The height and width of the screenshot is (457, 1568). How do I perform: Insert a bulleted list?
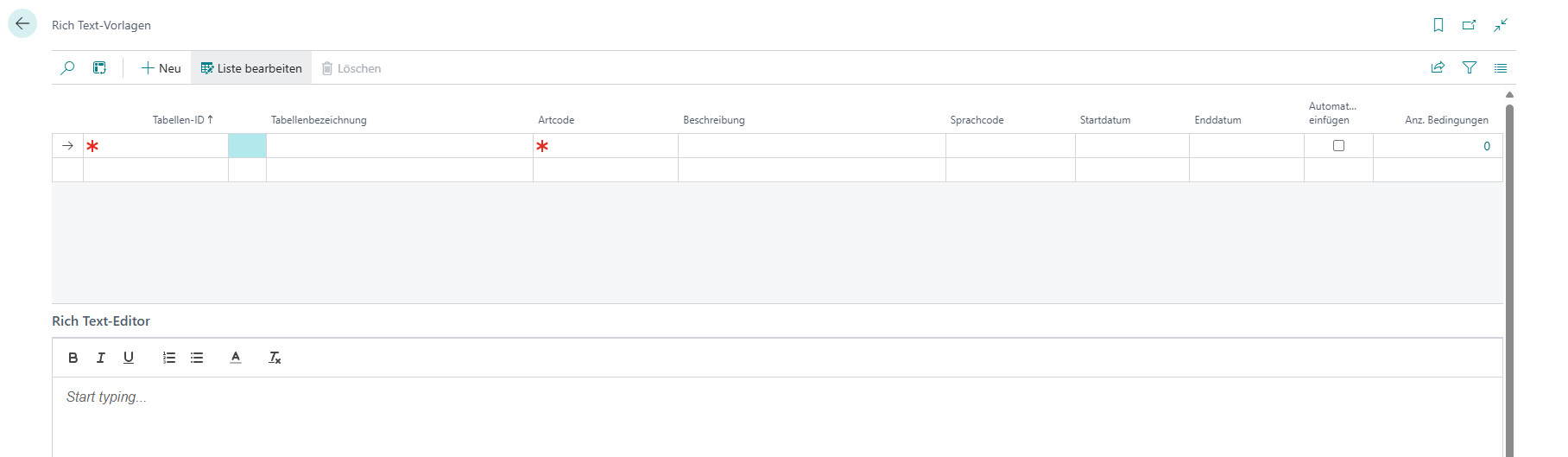(x=197, y=358)
